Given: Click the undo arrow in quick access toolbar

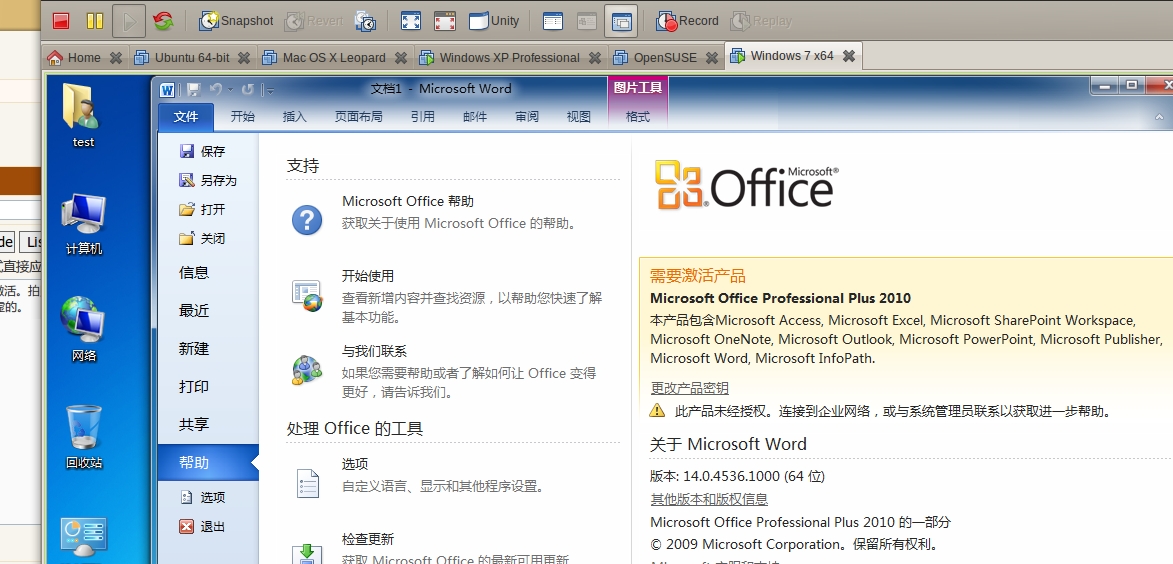Looking at the screenshot, I should (x=215, y=90).
